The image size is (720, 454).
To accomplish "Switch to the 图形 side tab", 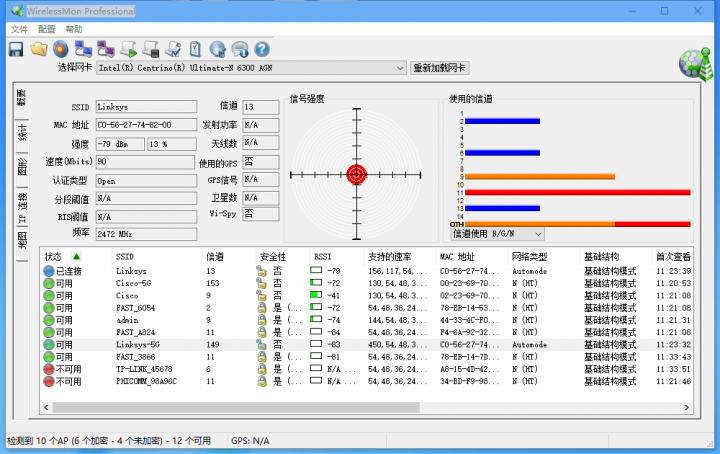I will 22,167.
